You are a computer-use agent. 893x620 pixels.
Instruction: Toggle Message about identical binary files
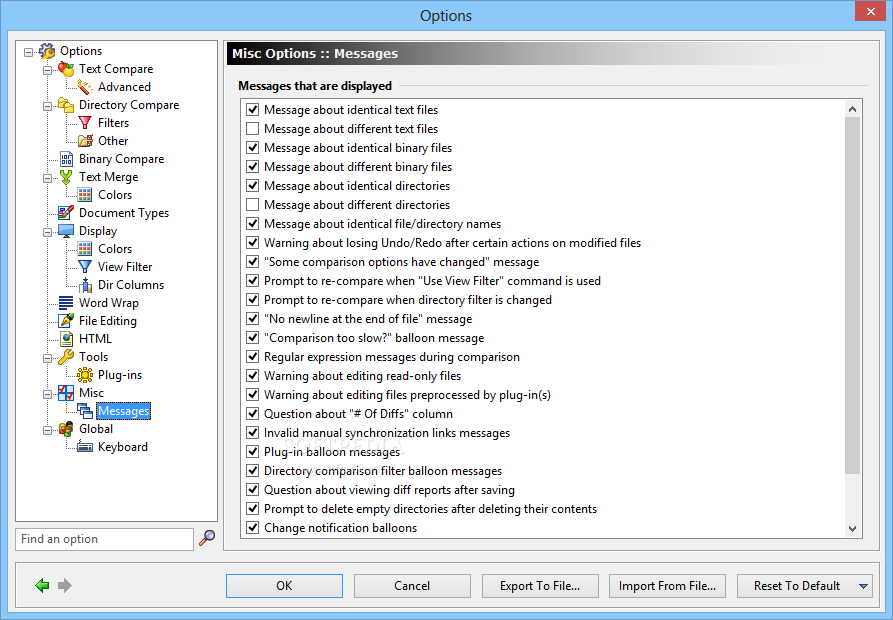(252, 147)
